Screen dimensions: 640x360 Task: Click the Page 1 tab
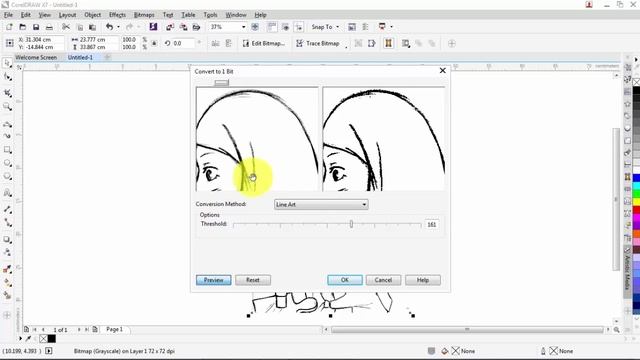click(x=114, y=329)
